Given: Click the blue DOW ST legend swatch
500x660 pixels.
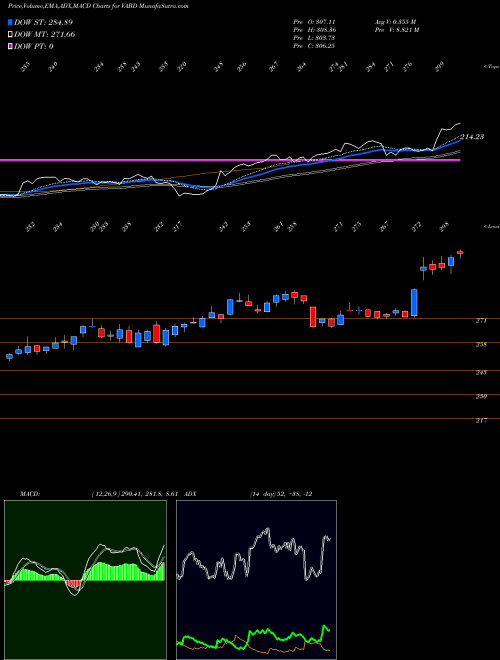Looking at the screenshot, I should [x=11, y=22].
